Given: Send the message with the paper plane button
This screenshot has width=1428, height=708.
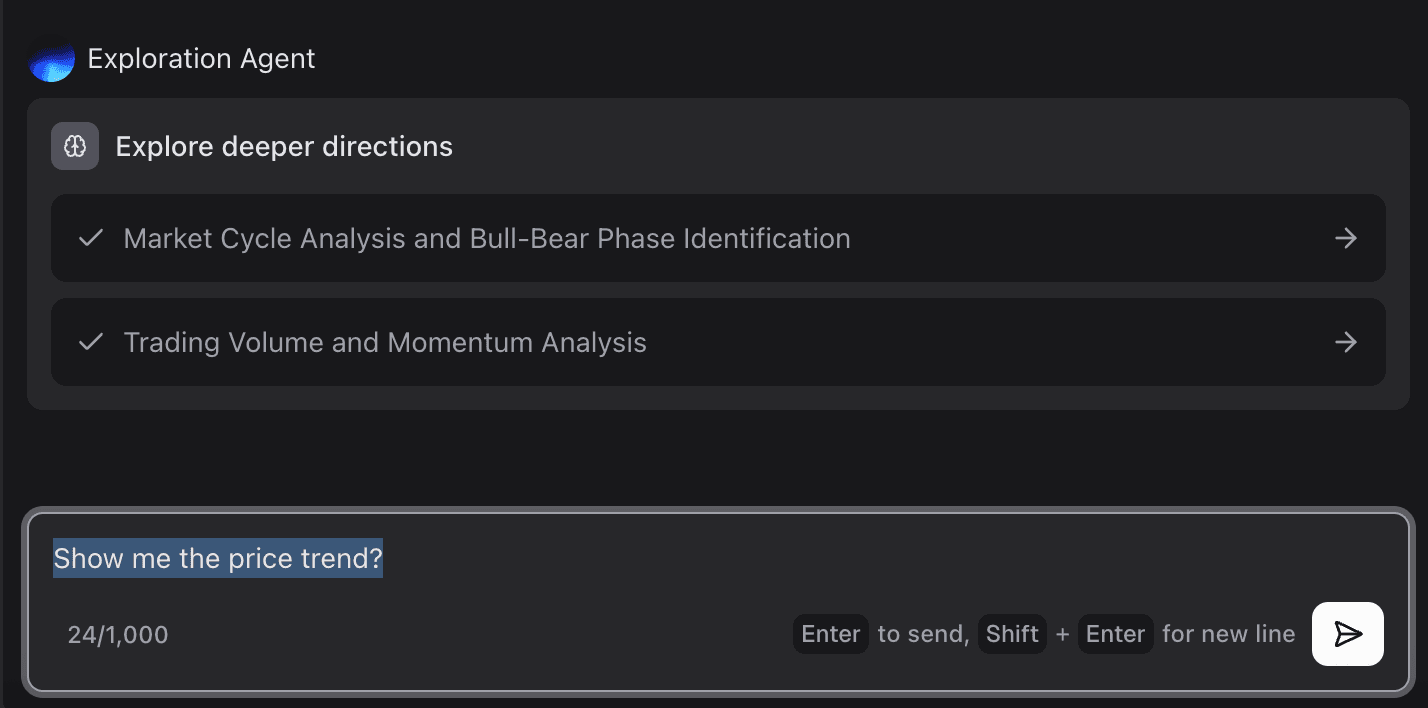Looking at the screenshot, I should (x=1347, y=634).
